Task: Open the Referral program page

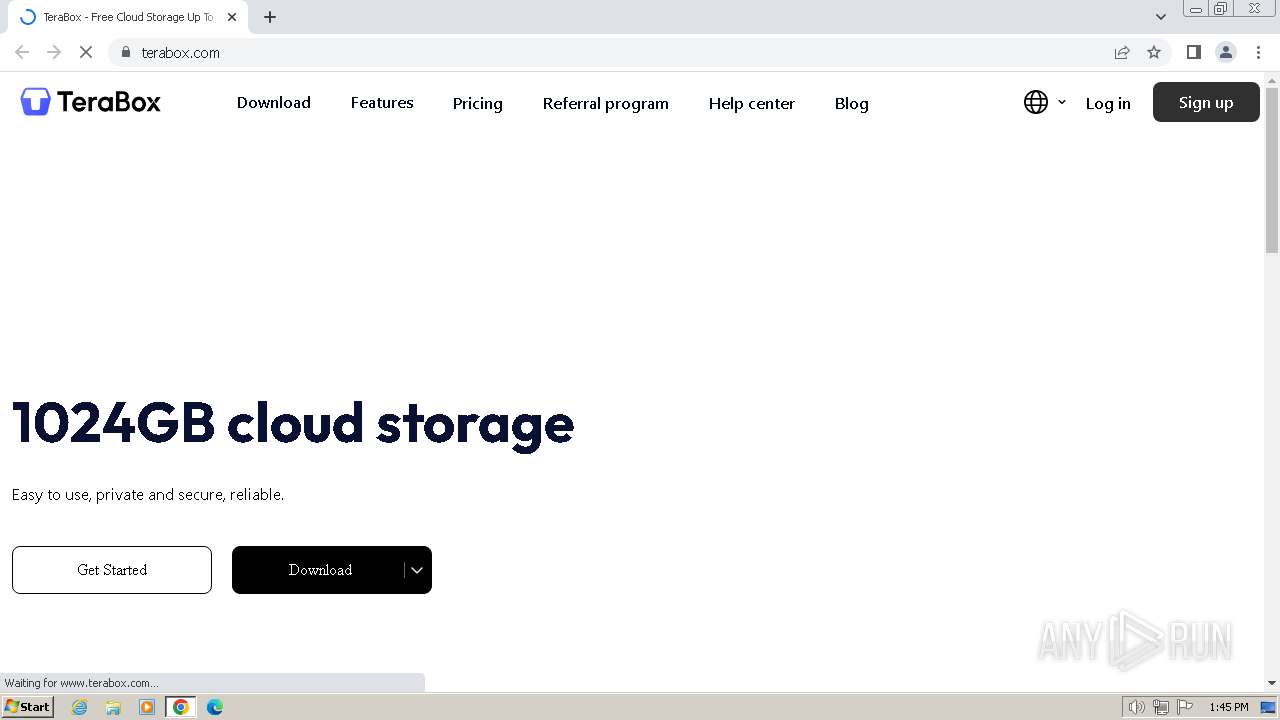Action: coord(606,103)
